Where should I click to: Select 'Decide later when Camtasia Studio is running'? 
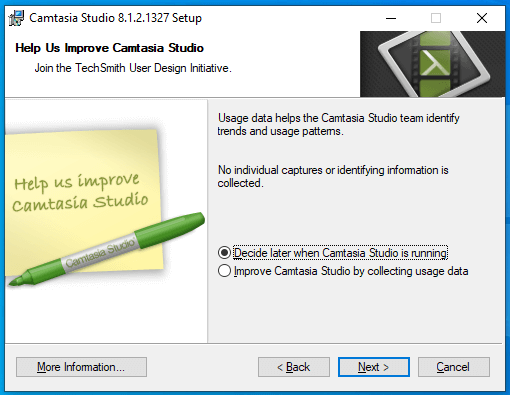(333, 253)
